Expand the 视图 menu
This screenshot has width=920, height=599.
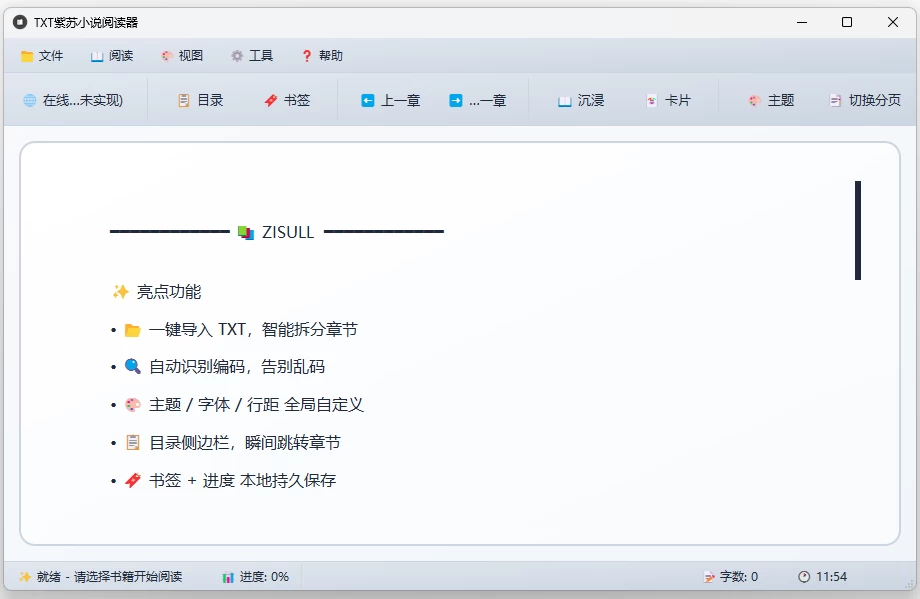(x=182, y=56)
